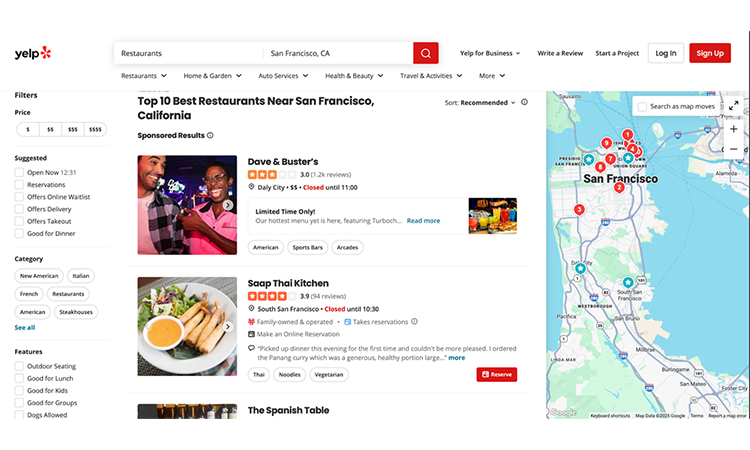This screenshot has width=750, height=450.
Task: Open the Restaurants navigation menu
Action: [x=143, y=76]
